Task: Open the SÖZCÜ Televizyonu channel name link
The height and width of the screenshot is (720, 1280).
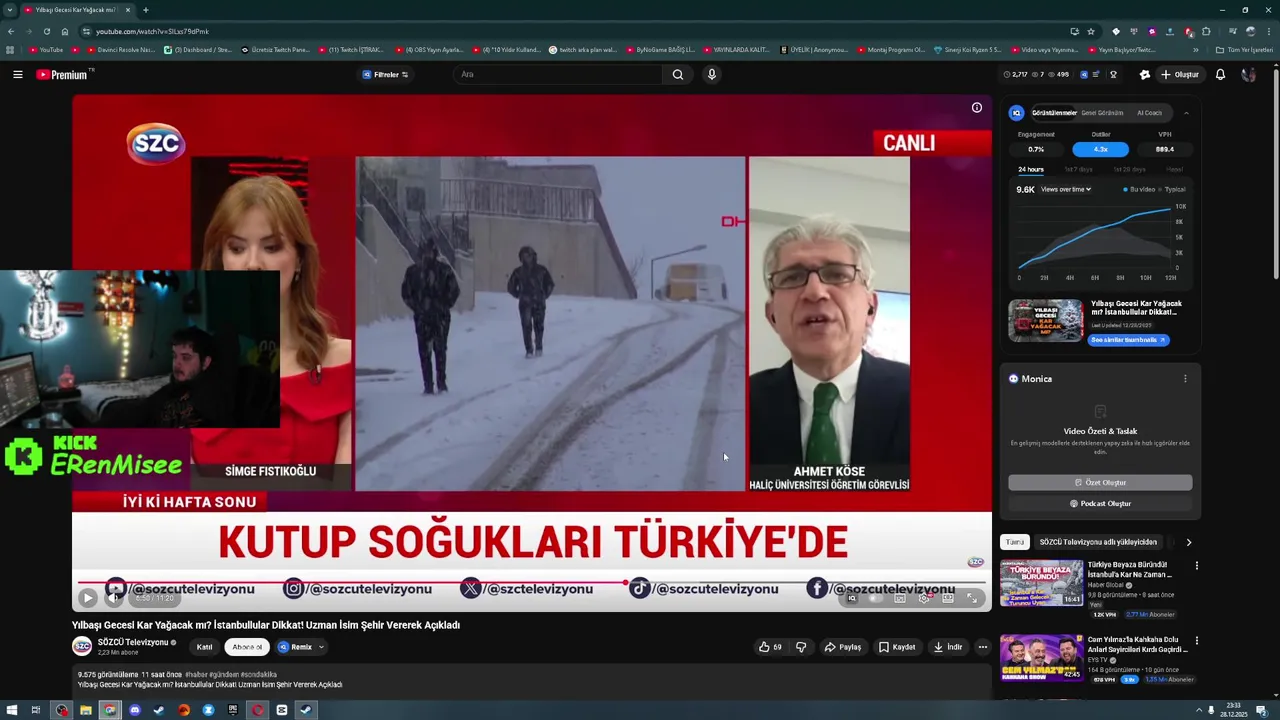Action: coord(133,642)
